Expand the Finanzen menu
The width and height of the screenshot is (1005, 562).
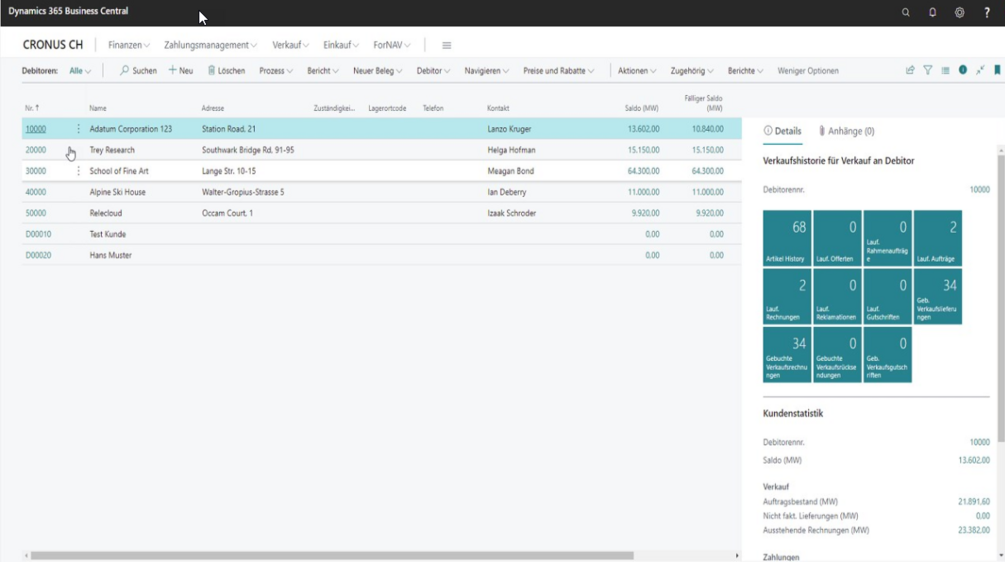tap(129, 45)
